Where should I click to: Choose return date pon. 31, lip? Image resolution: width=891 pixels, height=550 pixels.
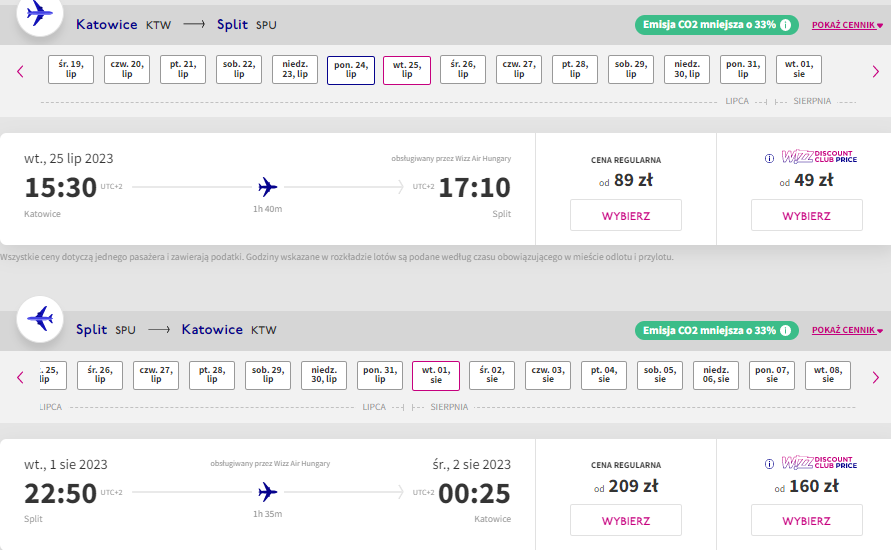point(380,375)
